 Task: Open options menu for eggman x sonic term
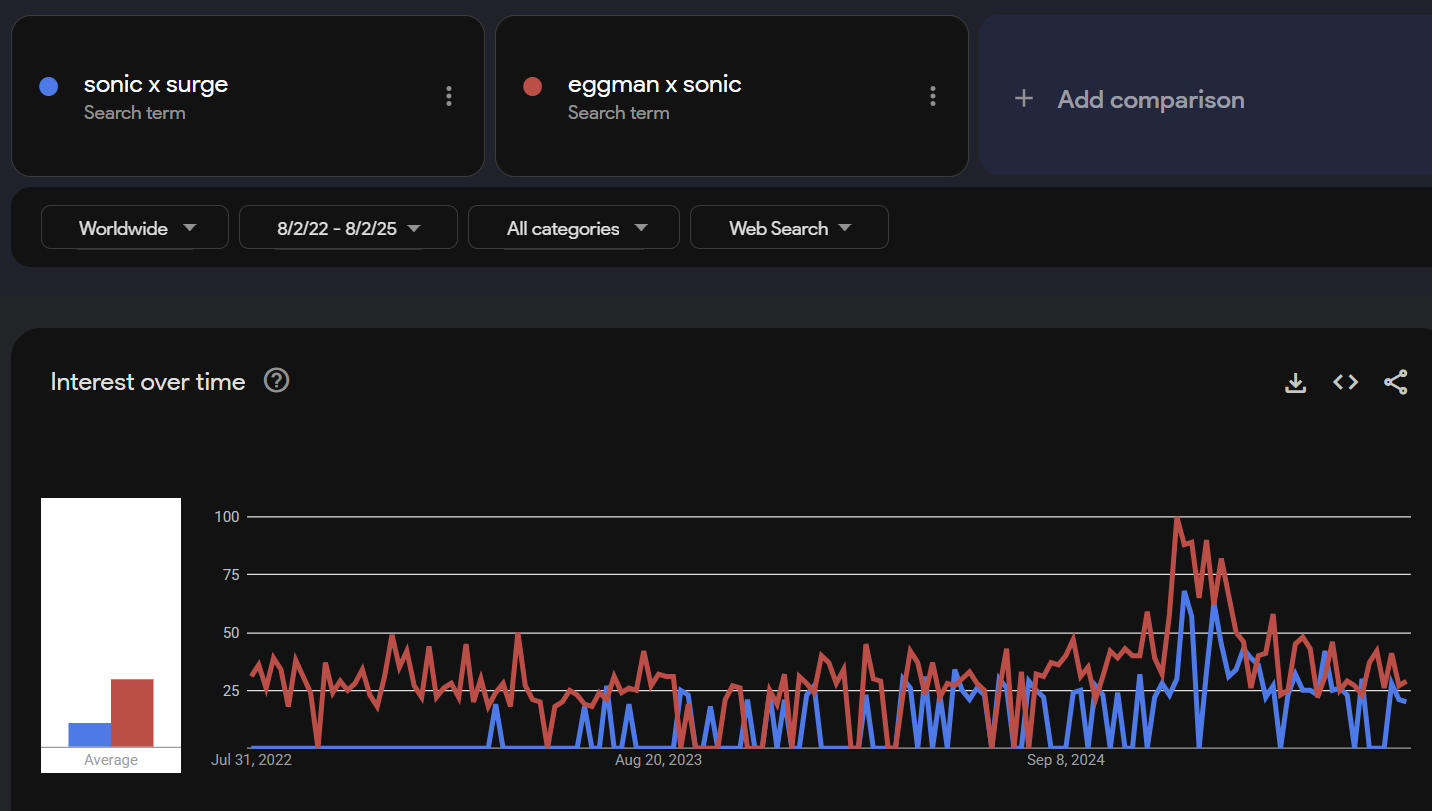coord(933,96)
